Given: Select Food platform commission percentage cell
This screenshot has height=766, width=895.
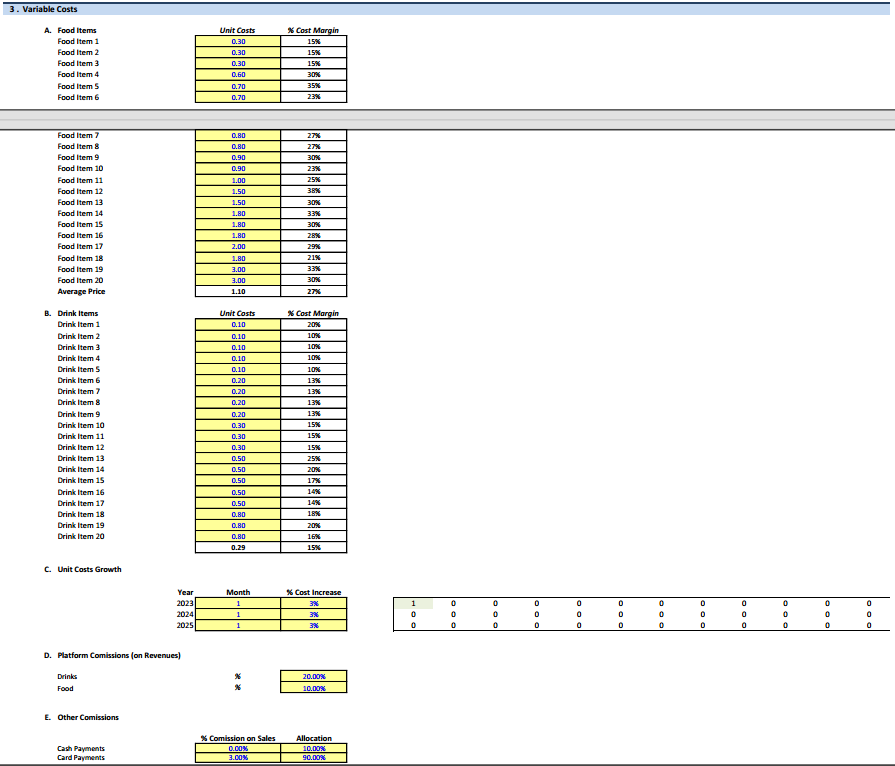Looking at the screenshot, I should click(x=314, y=688).
